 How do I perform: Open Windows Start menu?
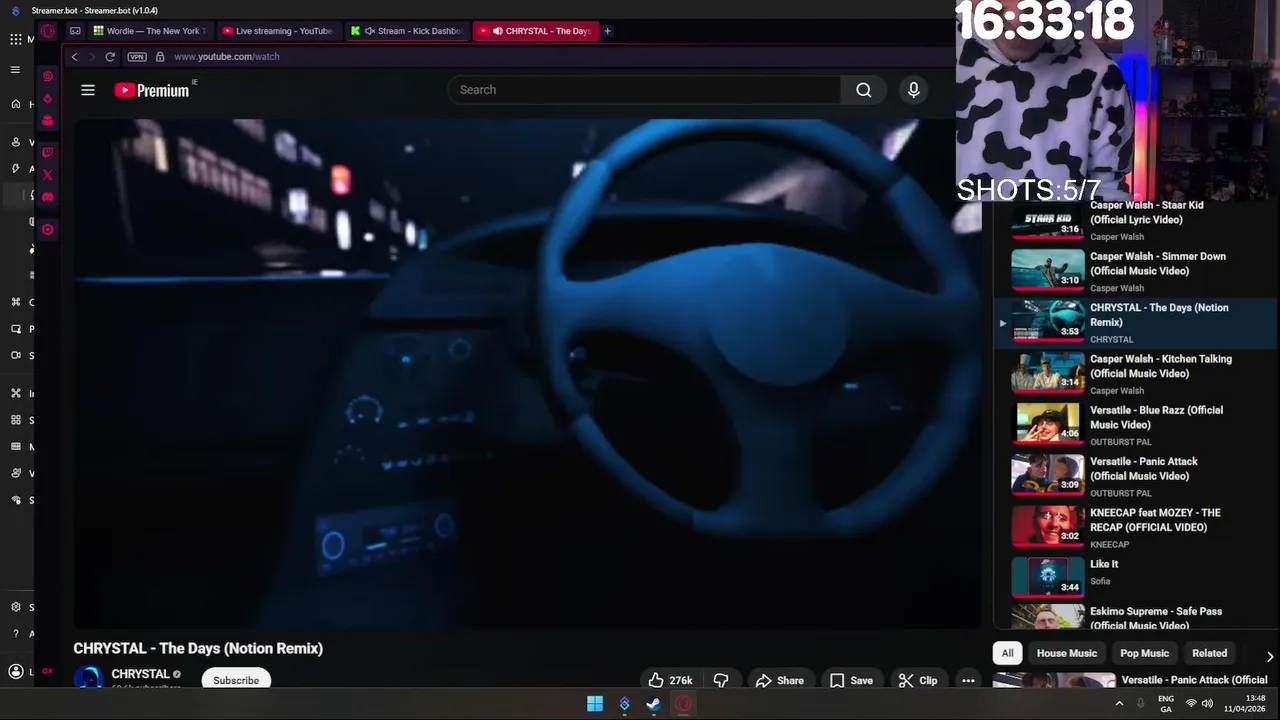[x=595, y=704]
